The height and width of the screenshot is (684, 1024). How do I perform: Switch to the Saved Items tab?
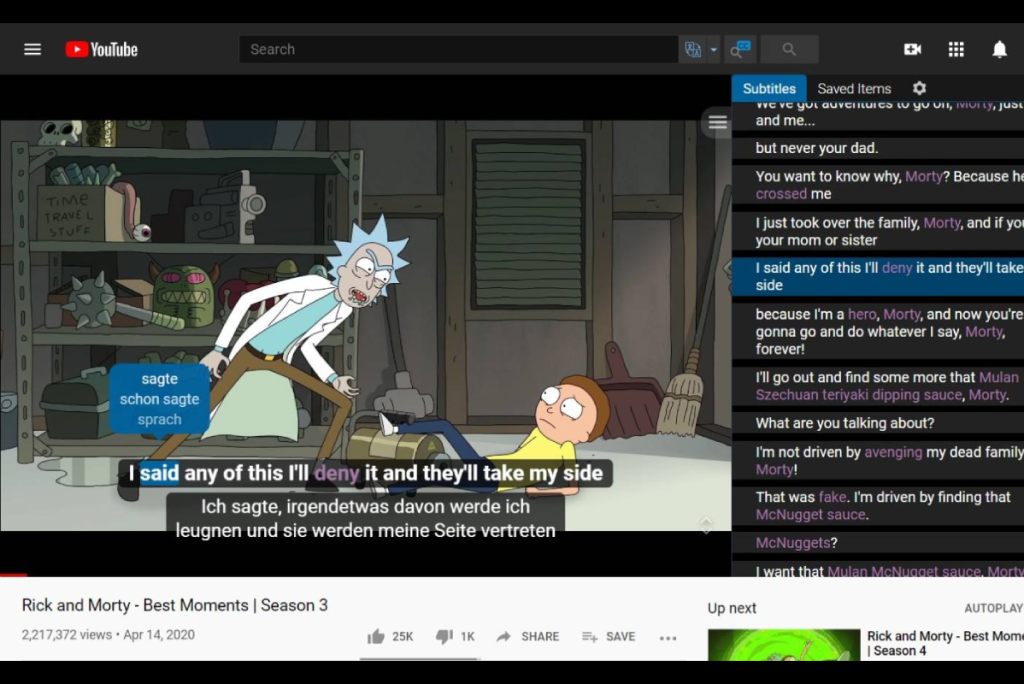pos(854,89)
